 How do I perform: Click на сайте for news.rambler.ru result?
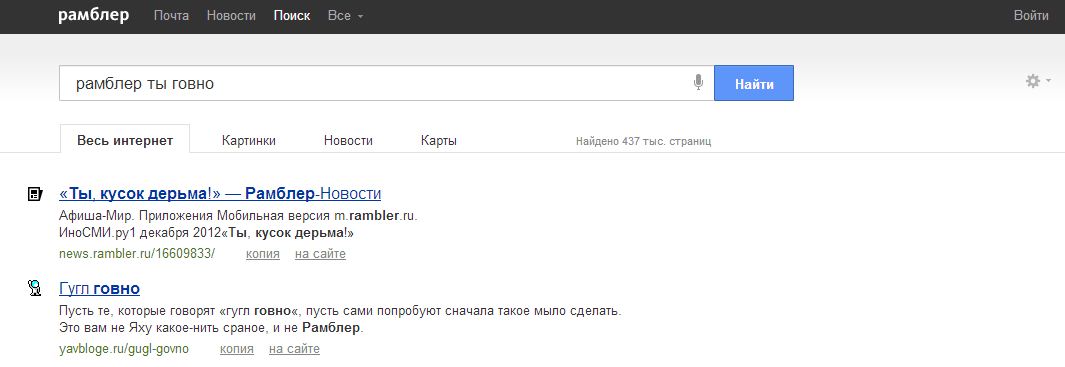tap(320, 254)
